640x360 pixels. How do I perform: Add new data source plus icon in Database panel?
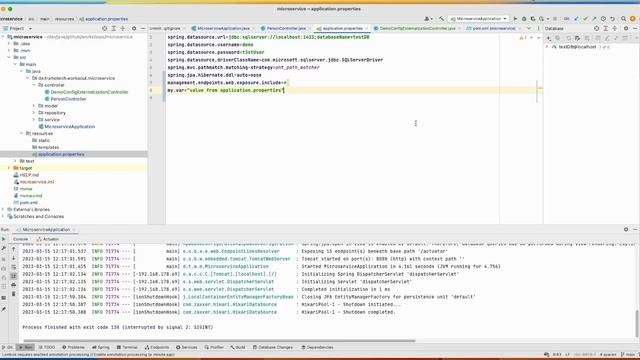(x=549, y=38)
